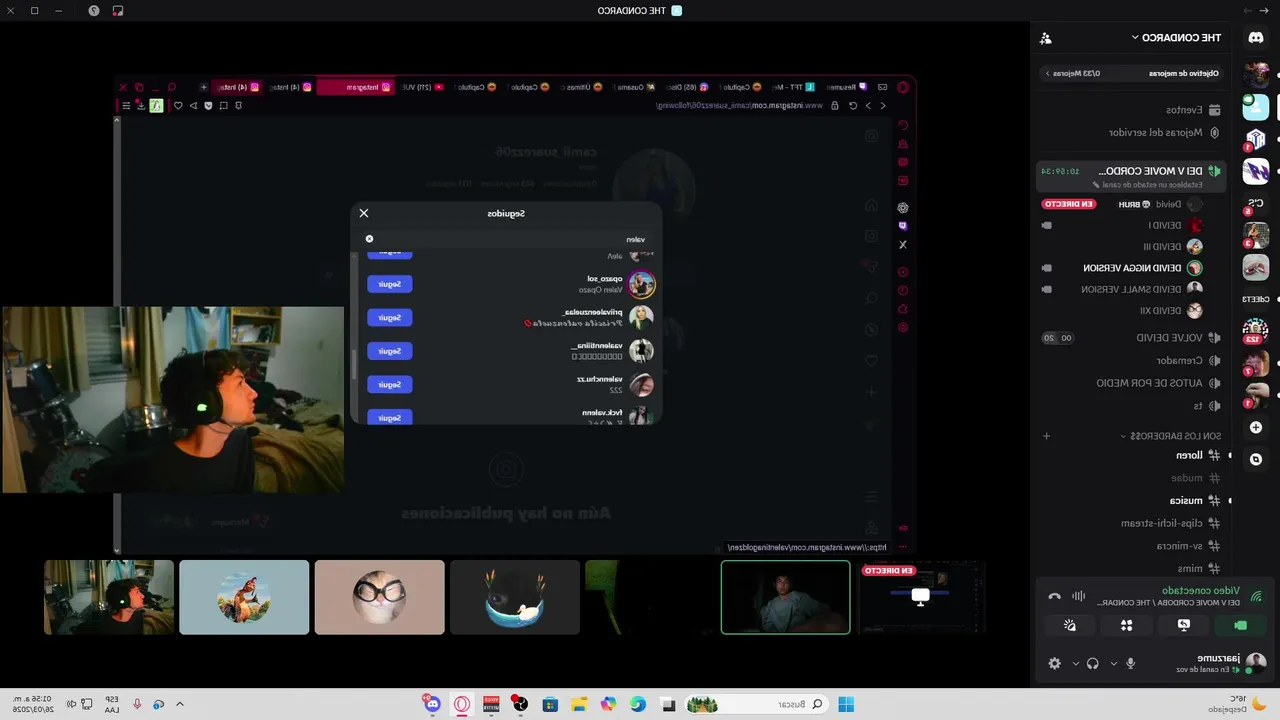Screen dimensions: 1280x720
Task: Create channel plus next to SON LOS BARDEROS
Action: coord(1047,436)
